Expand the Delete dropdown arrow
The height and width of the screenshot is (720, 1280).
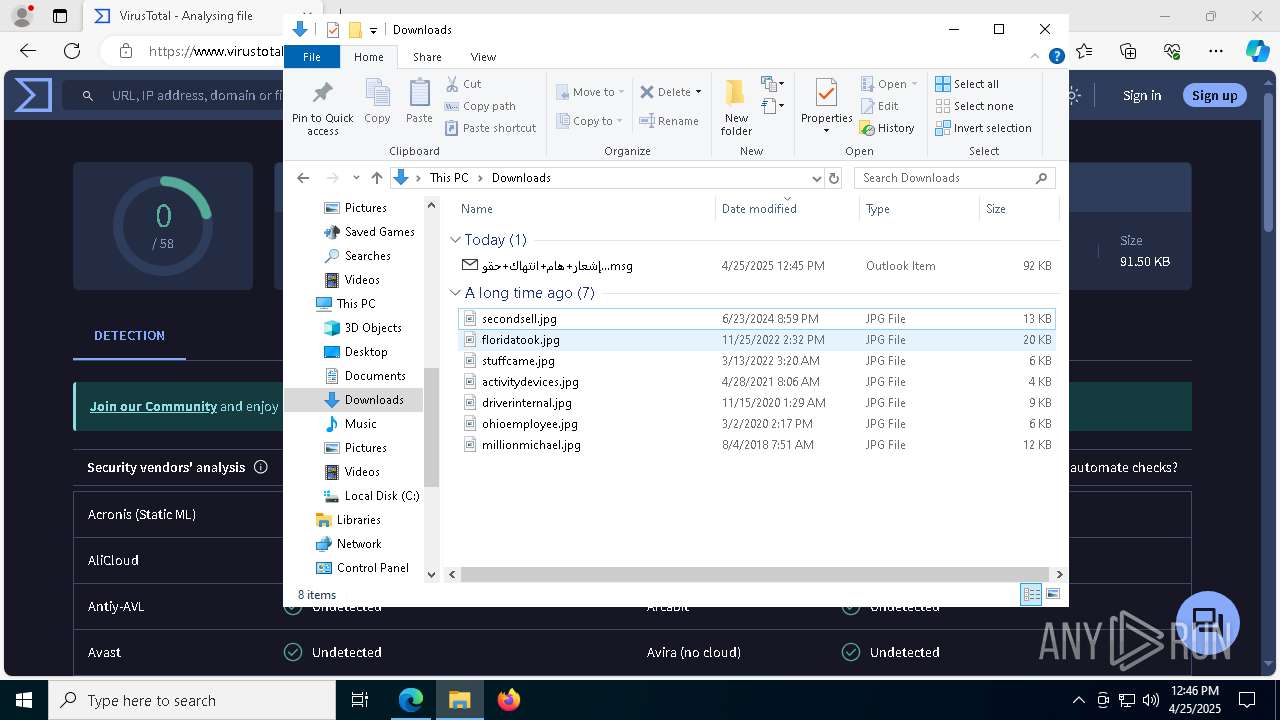point(698,92)
